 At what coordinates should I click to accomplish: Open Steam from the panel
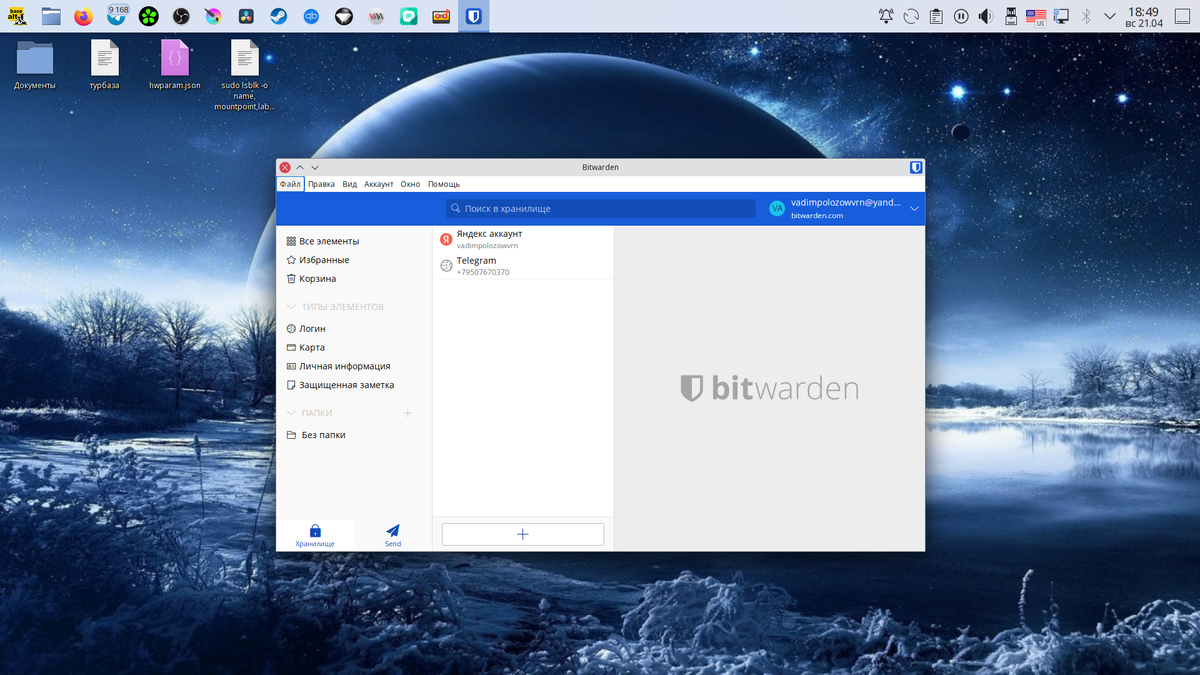(278, 16)
